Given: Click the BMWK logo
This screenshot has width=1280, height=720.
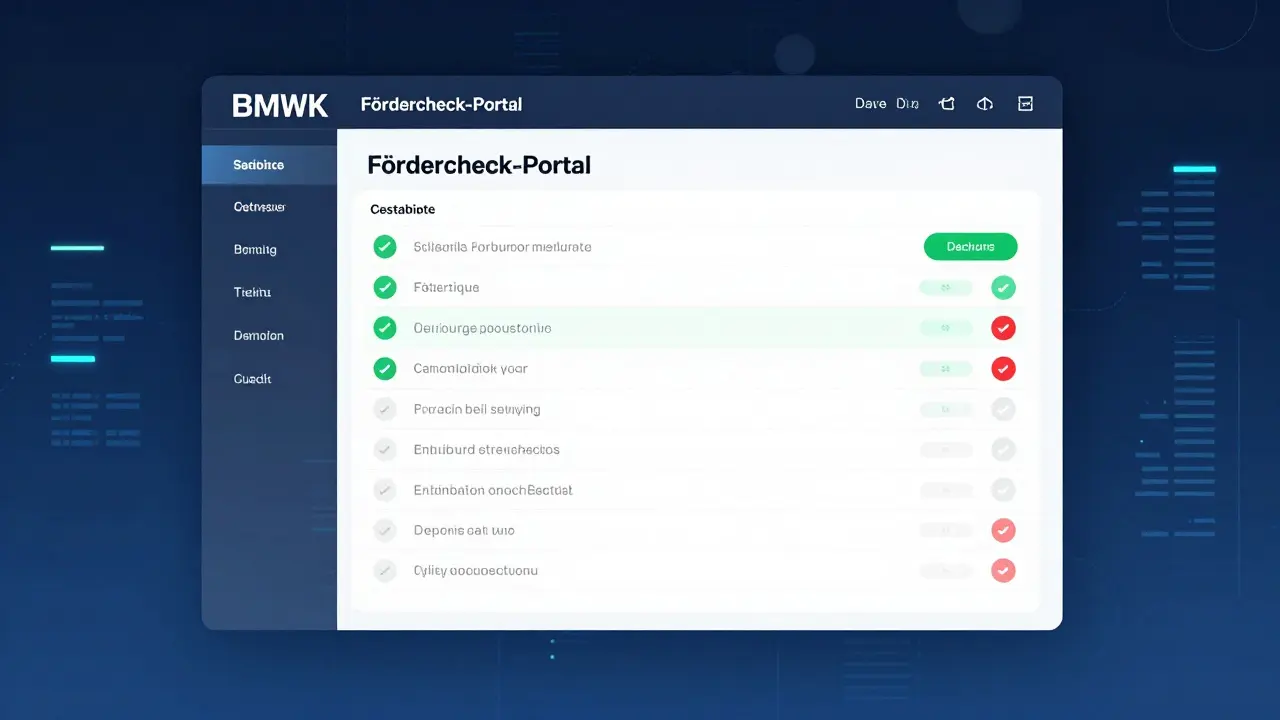Looking at the screenshot, I should coord(280,105).
